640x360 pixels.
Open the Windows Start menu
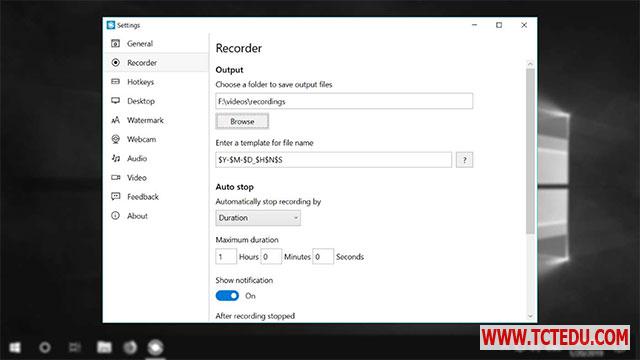coord(15,347)
